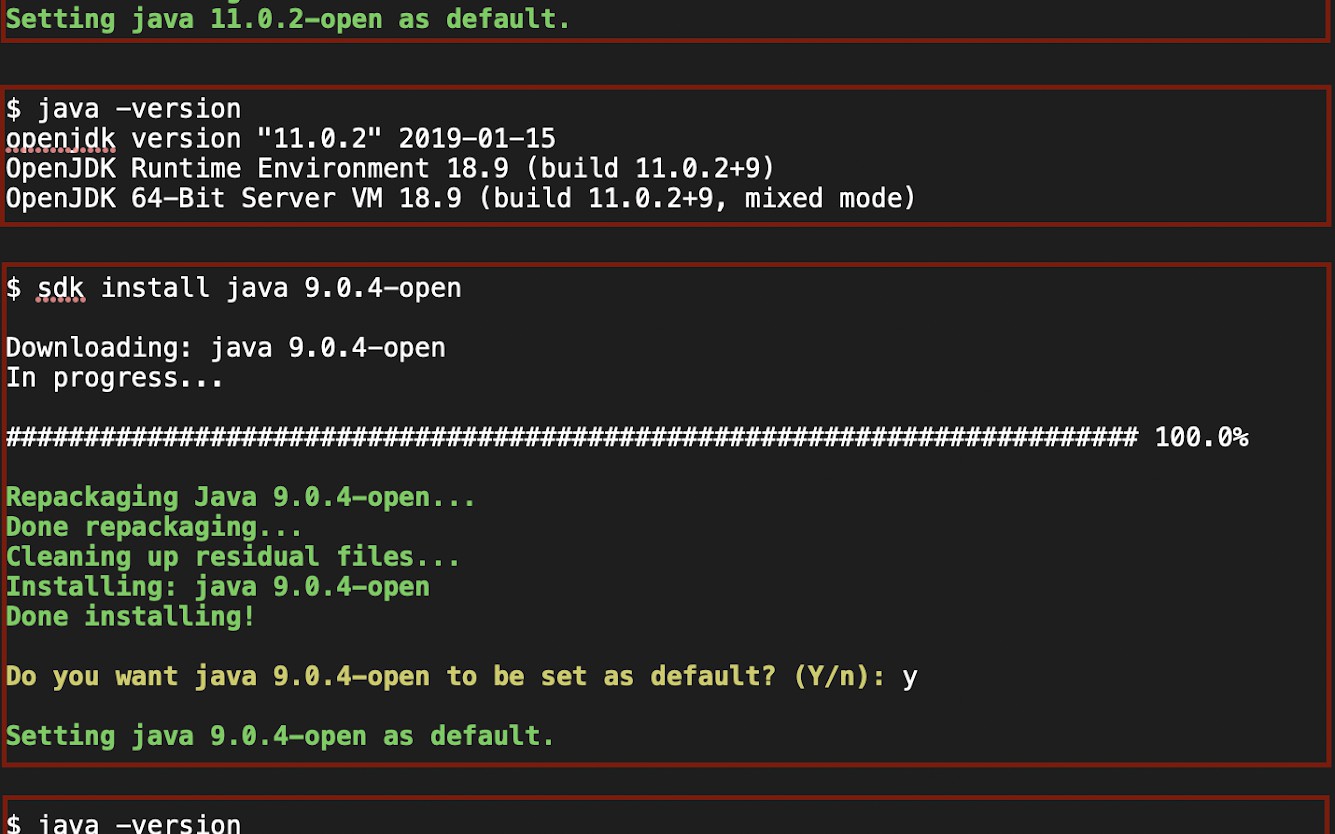
Task: Click the "Setting java 11.0.2-open as default" line
Action: (x=288, y=19)
